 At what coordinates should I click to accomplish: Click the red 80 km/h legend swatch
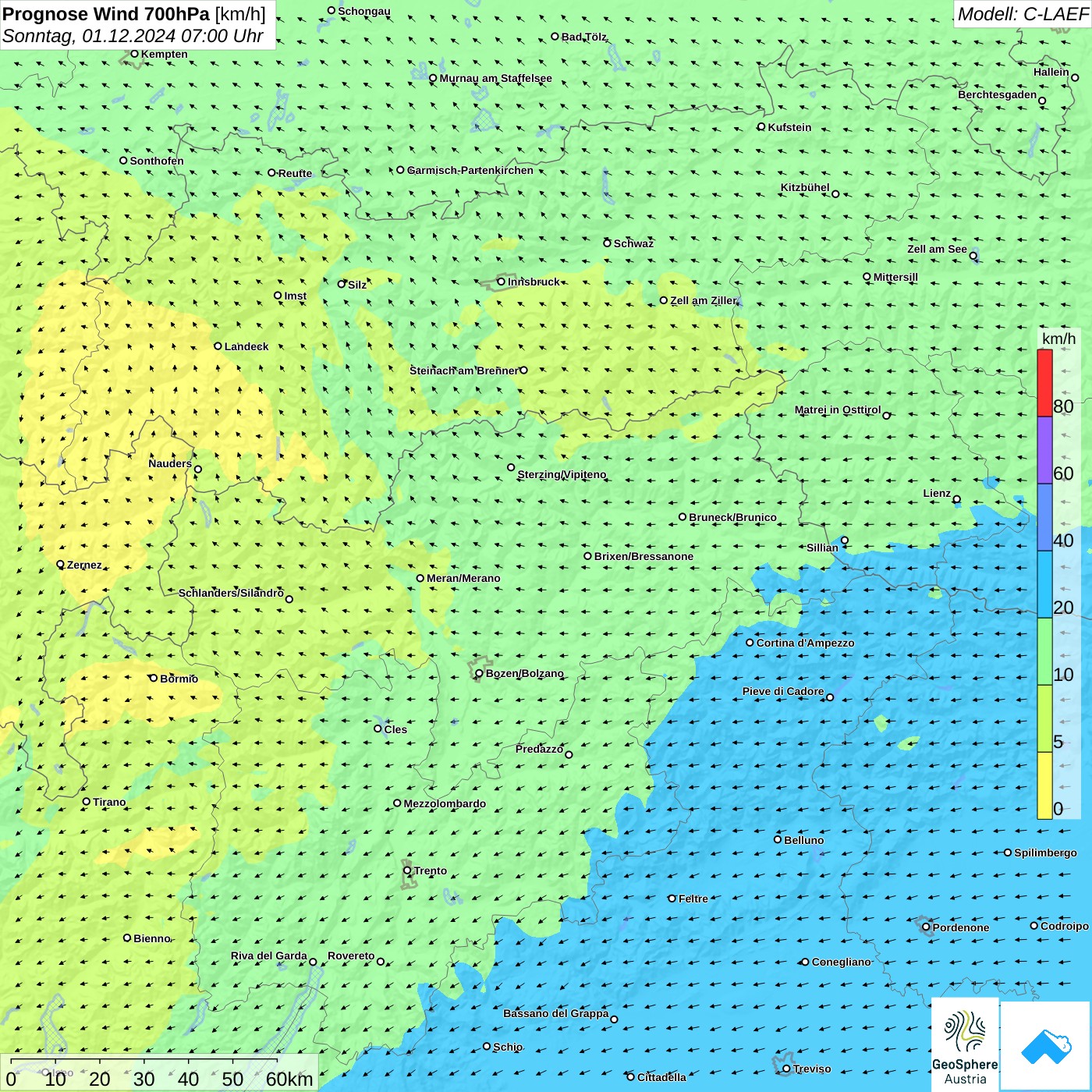[1044, 383]
